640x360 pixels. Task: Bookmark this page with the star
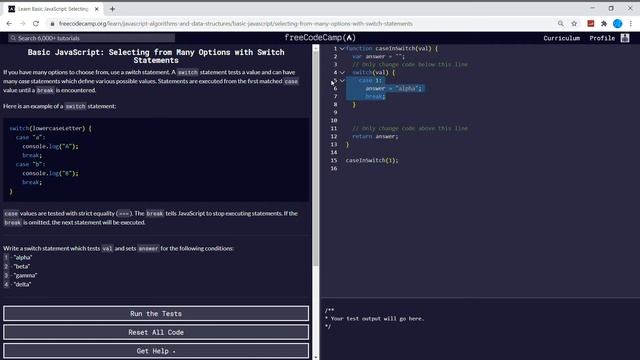[574, 24]
